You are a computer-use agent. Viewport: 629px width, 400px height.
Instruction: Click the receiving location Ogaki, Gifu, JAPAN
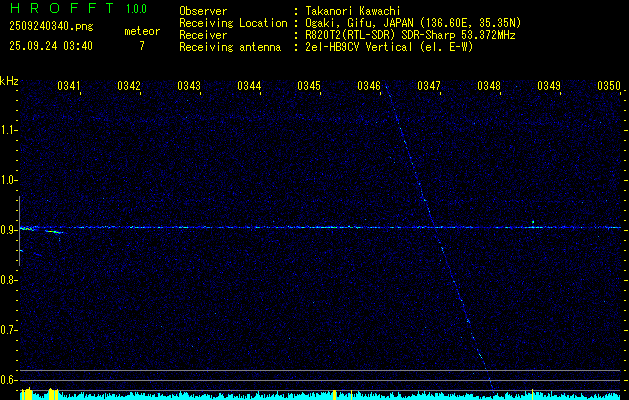tap(360, 23)
